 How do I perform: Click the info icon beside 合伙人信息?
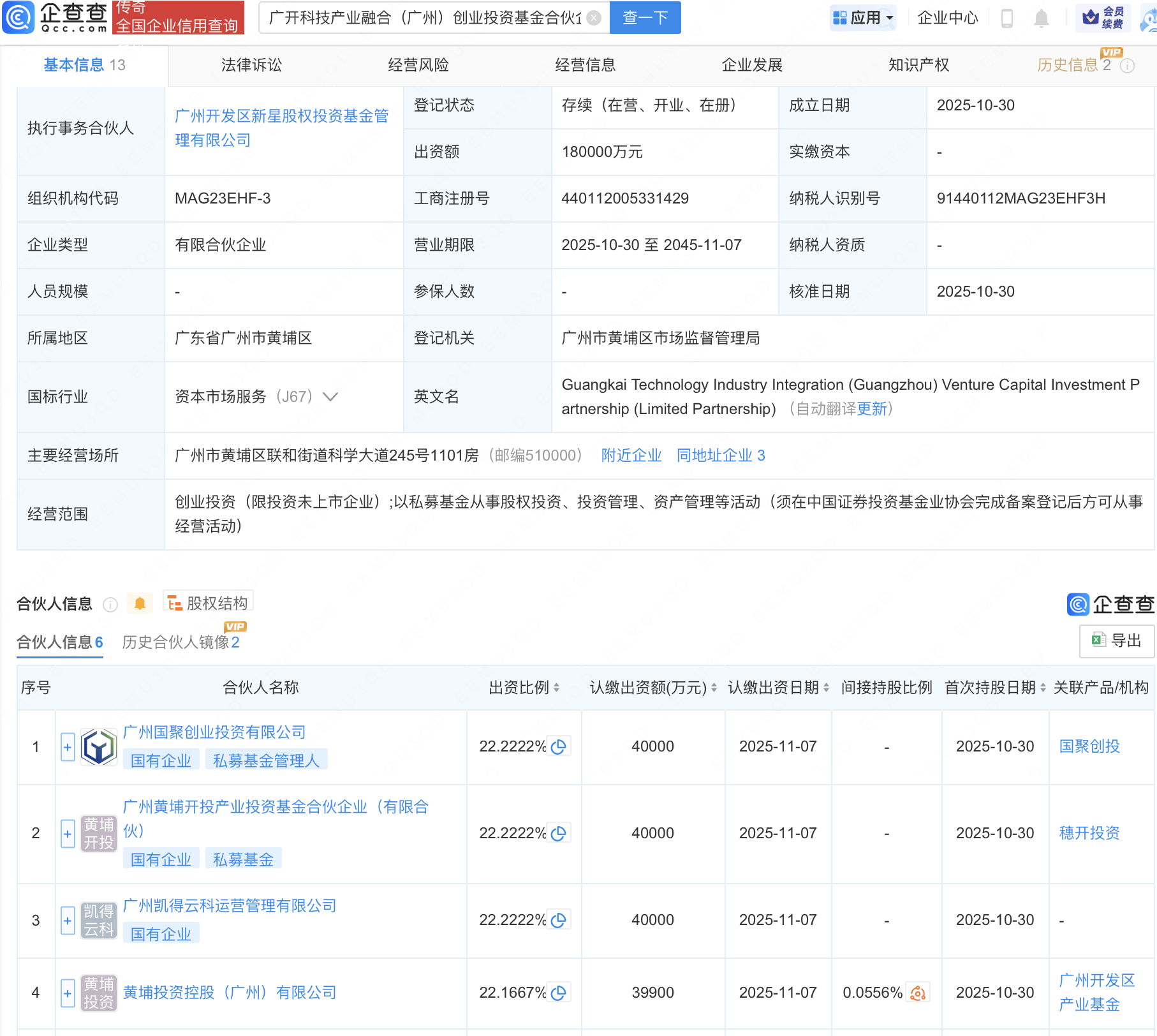110,604
